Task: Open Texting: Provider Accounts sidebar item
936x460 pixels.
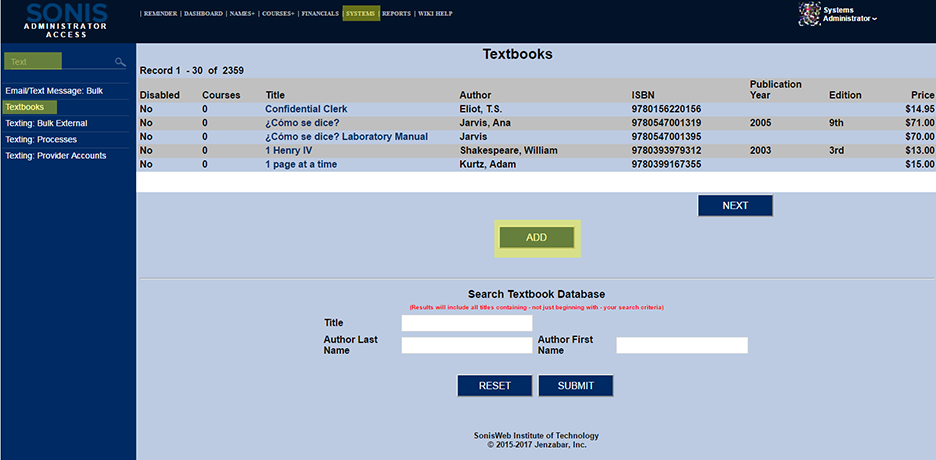Action: coord(56,156)
